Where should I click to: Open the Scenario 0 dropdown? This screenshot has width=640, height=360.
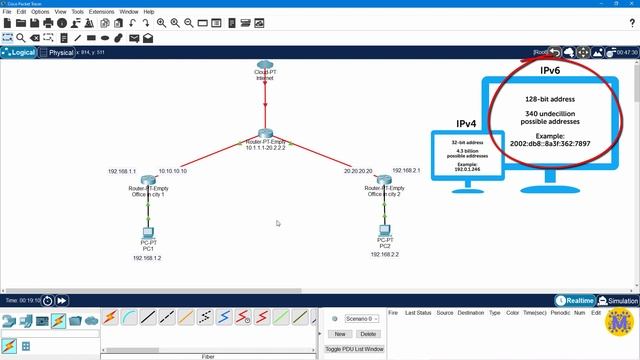click(x=362, y=318)
